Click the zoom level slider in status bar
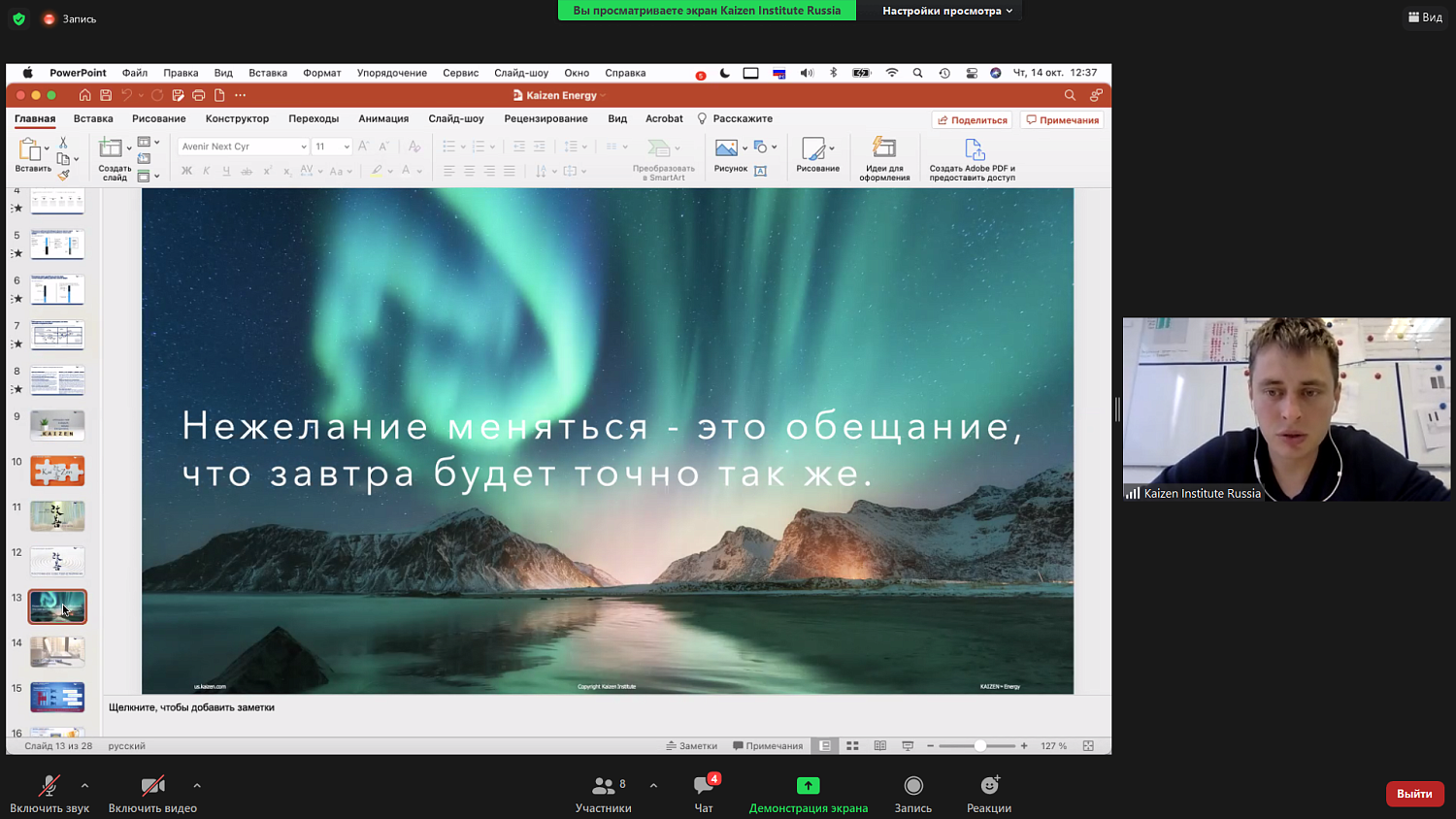1456x819 pixels. click(x=976, y=746)
